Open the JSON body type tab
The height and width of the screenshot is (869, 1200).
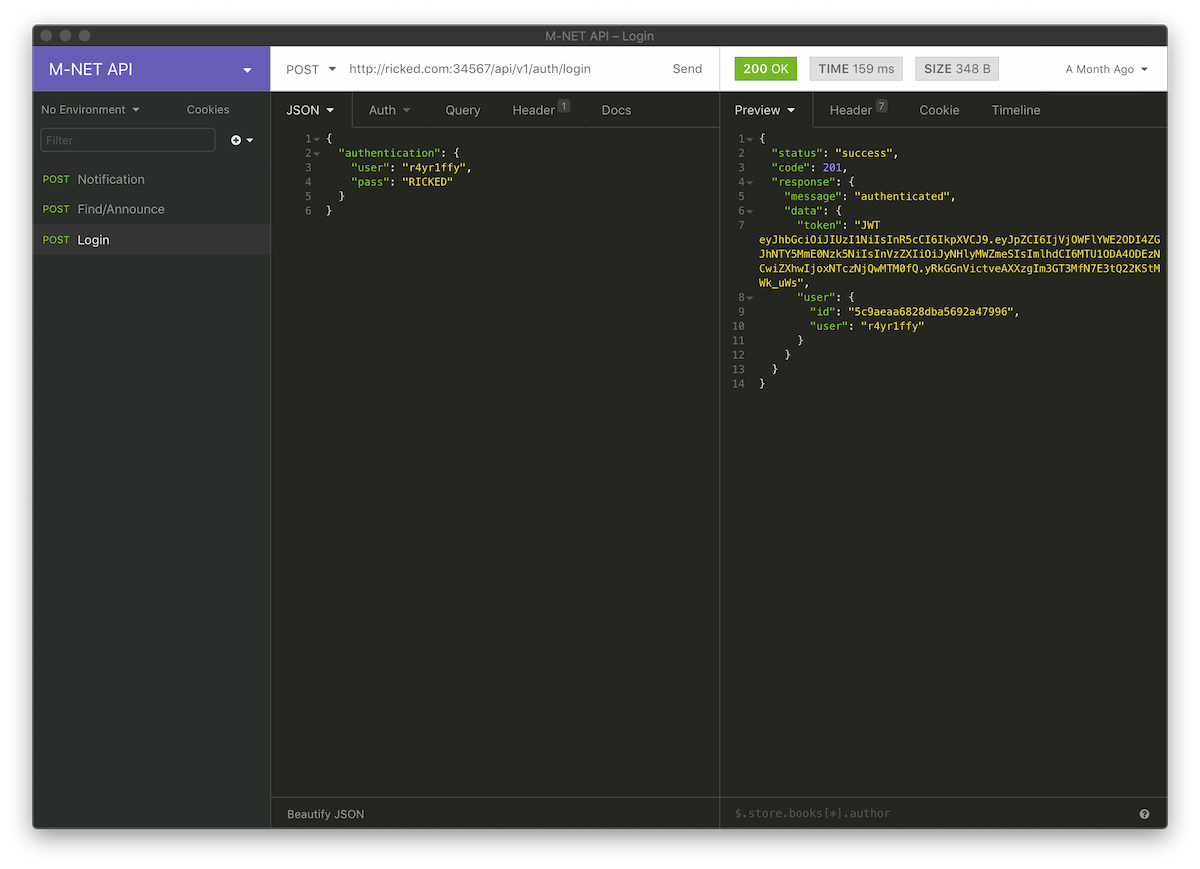(310, 110)
